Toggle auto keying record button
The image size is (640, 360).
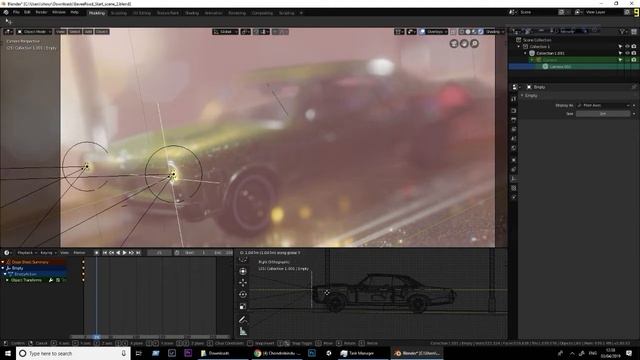[x=96, y=253]
